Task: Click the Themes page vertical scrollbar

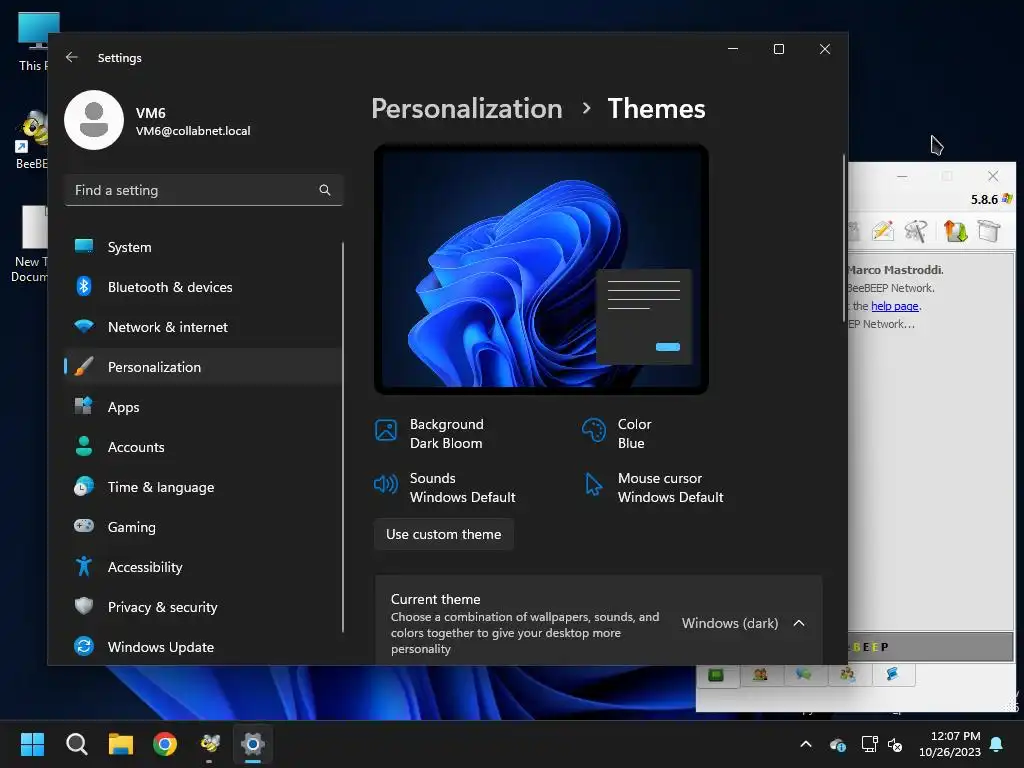Action: 844,238
